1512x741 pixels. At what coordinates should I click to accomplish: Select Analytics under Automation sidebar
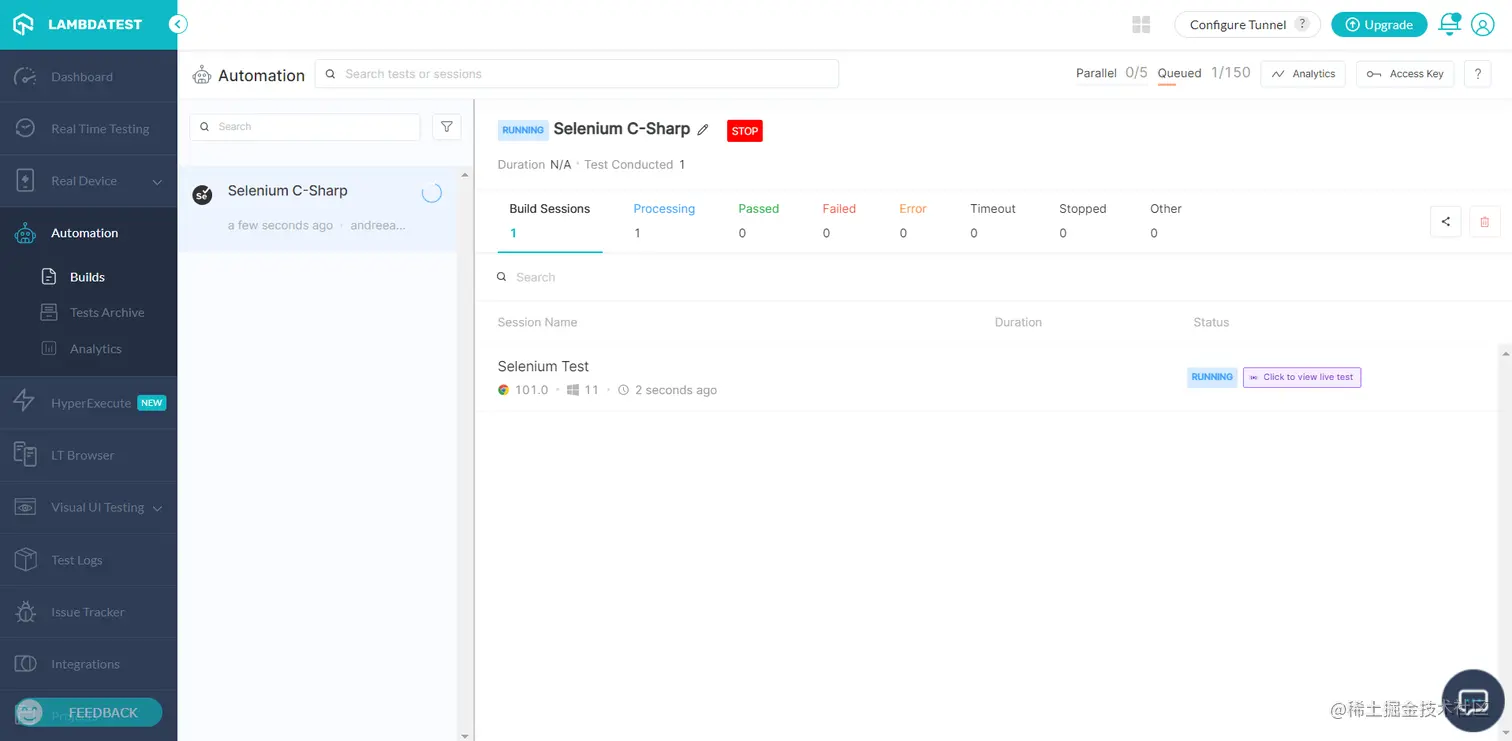click(x=95, y=348)
